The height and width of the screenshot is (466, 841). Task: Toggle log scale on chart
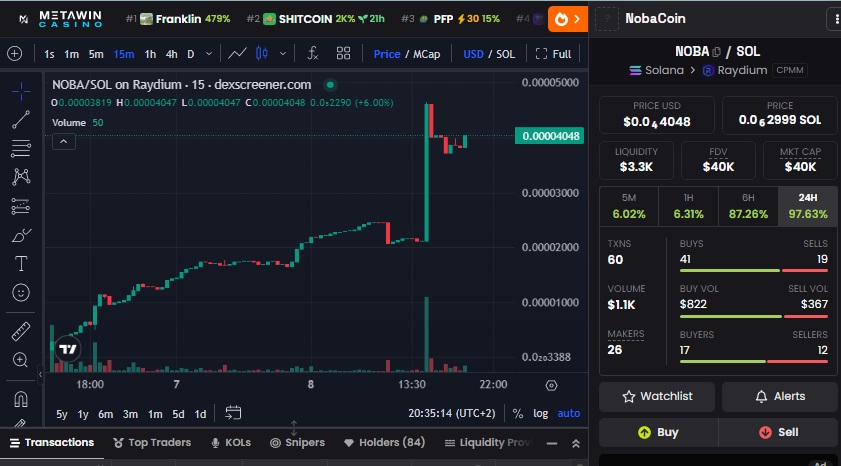coord(541,413)
